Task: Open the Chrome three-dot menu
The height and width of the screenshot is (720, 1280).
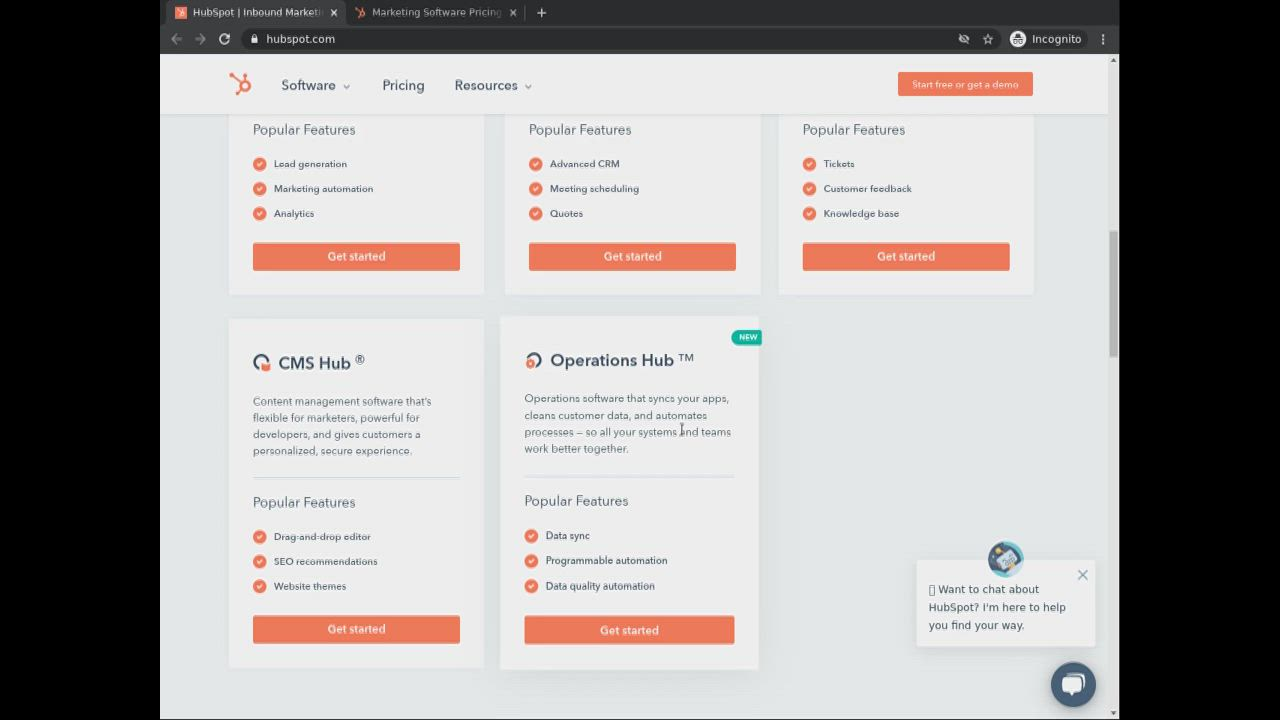Action: [x=1103, y=39]
